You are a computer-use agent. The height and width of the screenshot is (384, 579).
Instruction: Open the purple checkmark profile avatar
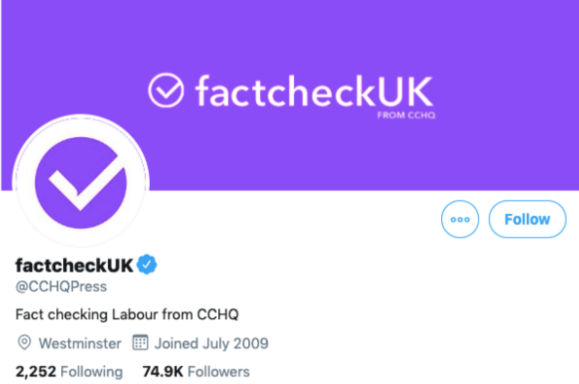pos(81,182)
